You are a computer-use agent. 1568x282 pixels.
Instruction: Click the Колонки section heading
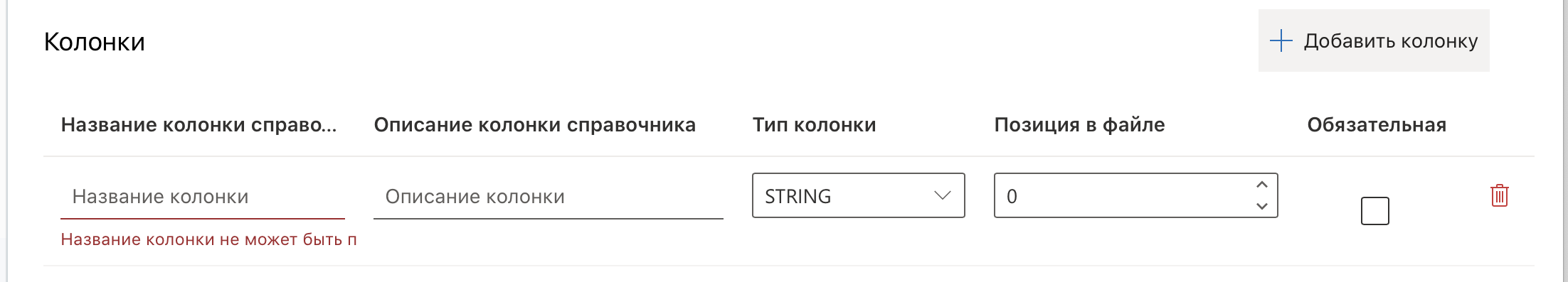95,42
